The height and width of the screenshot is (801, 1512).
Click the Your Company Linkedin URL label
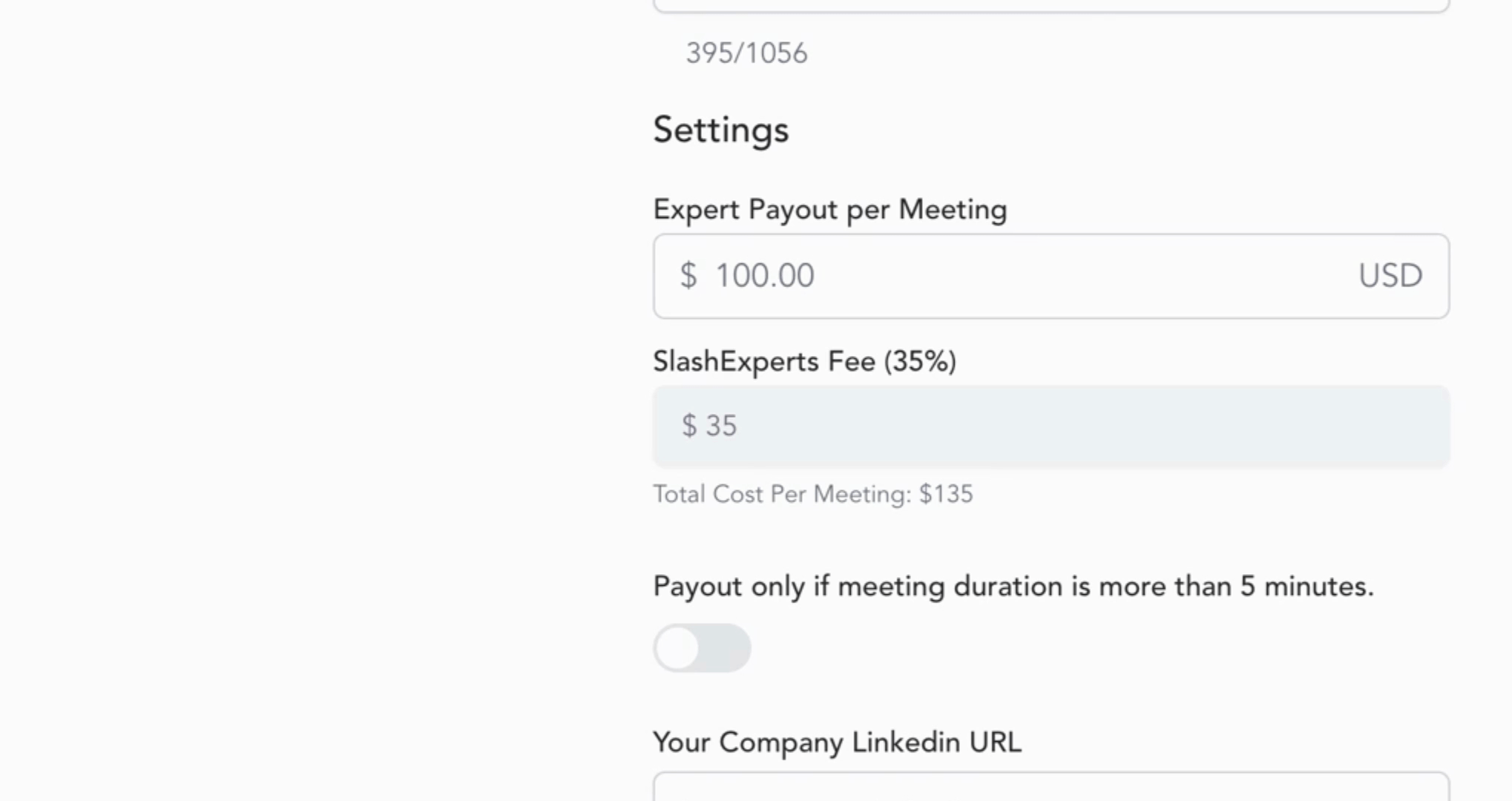[x=837, y=742]
